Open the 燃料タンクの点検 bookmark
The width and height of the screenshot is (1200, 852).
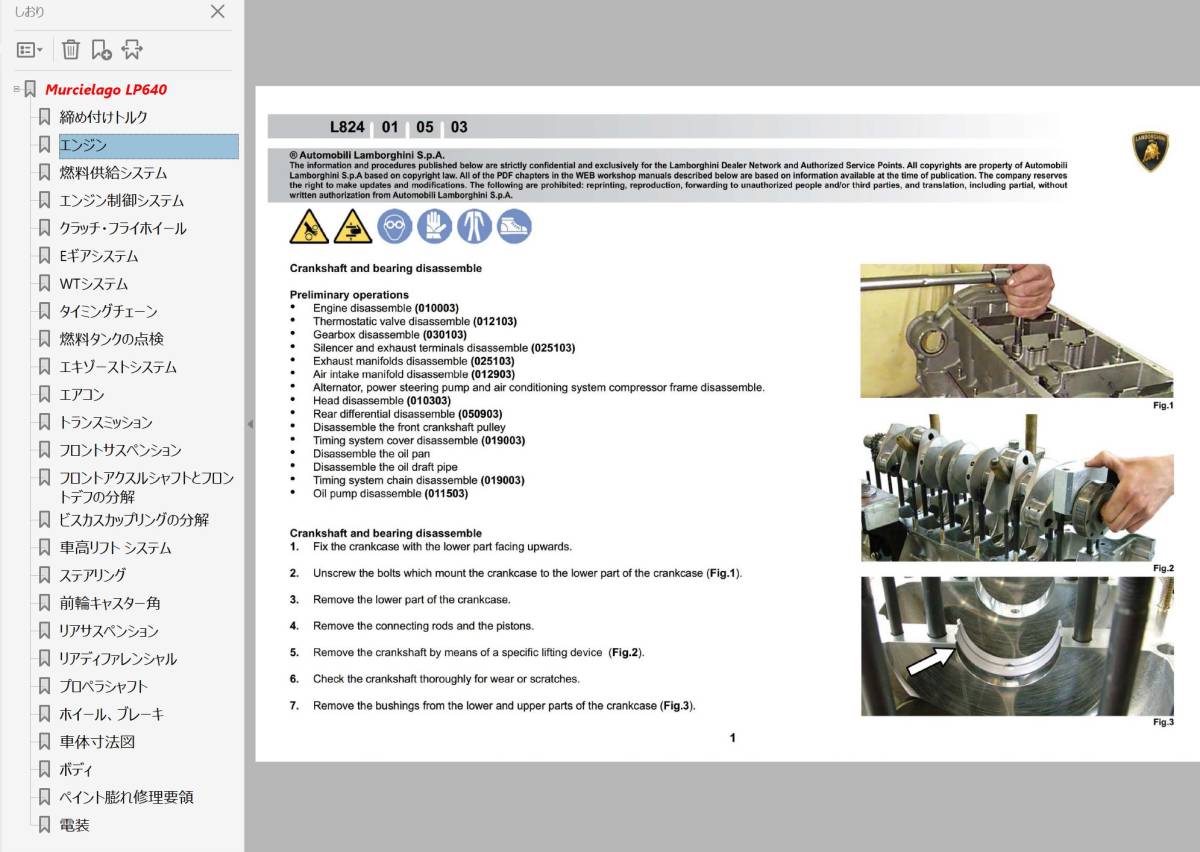click(111, 339)
